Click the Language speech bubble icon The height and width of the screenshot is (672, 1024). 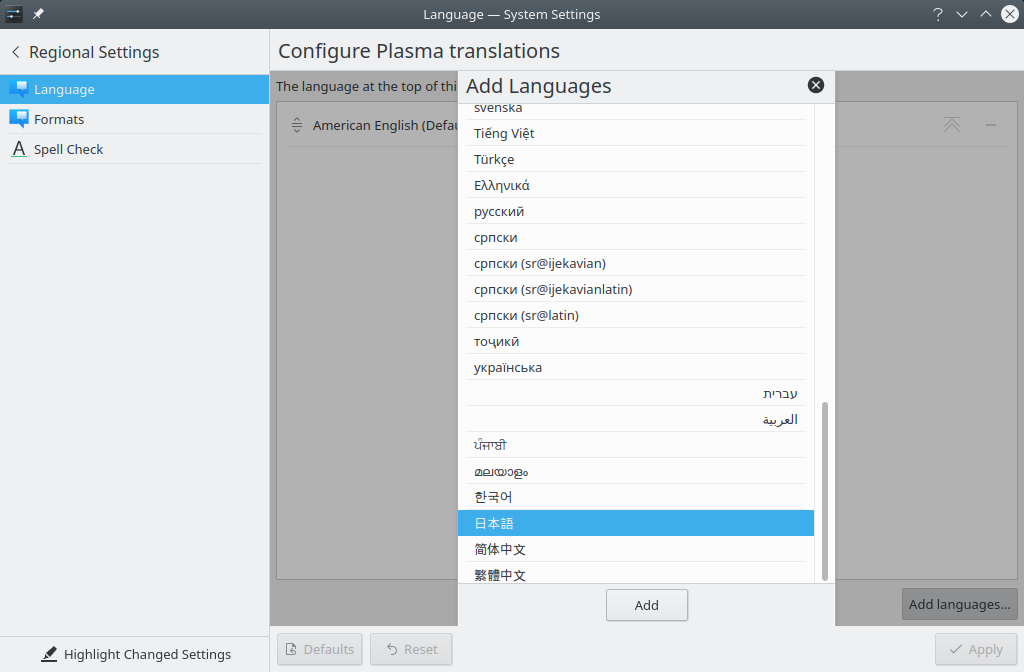19,89
